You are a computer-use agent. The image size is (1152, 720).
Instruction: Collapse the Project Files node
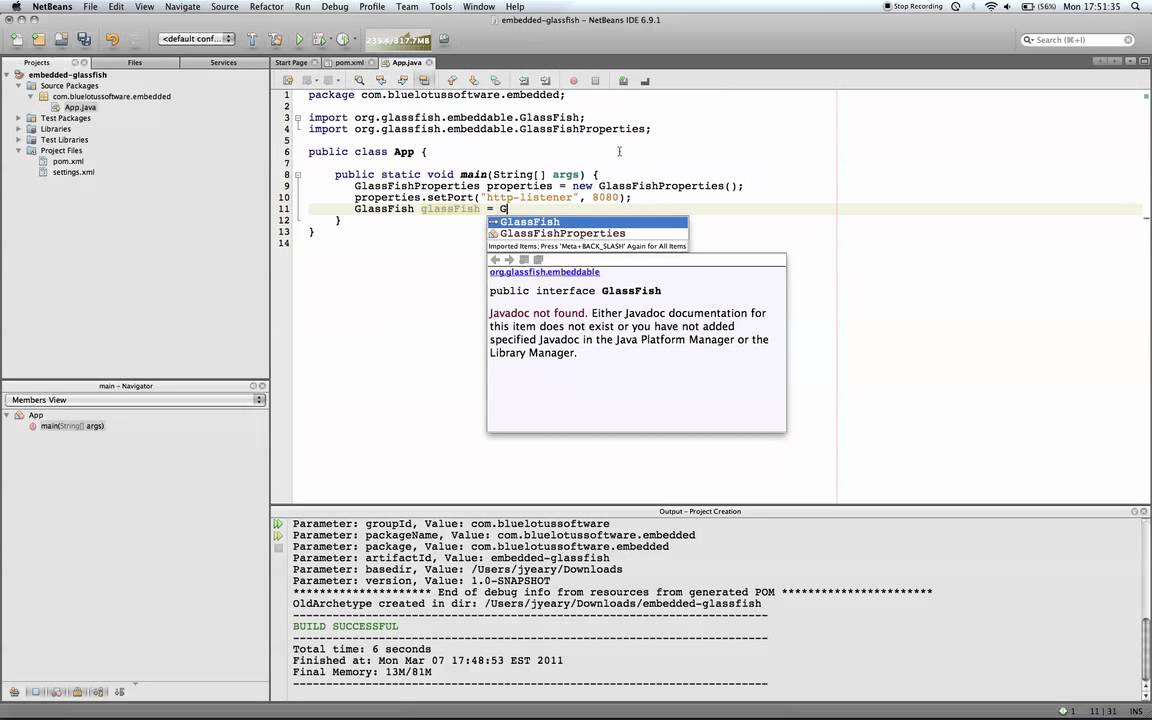click(19, 151)
